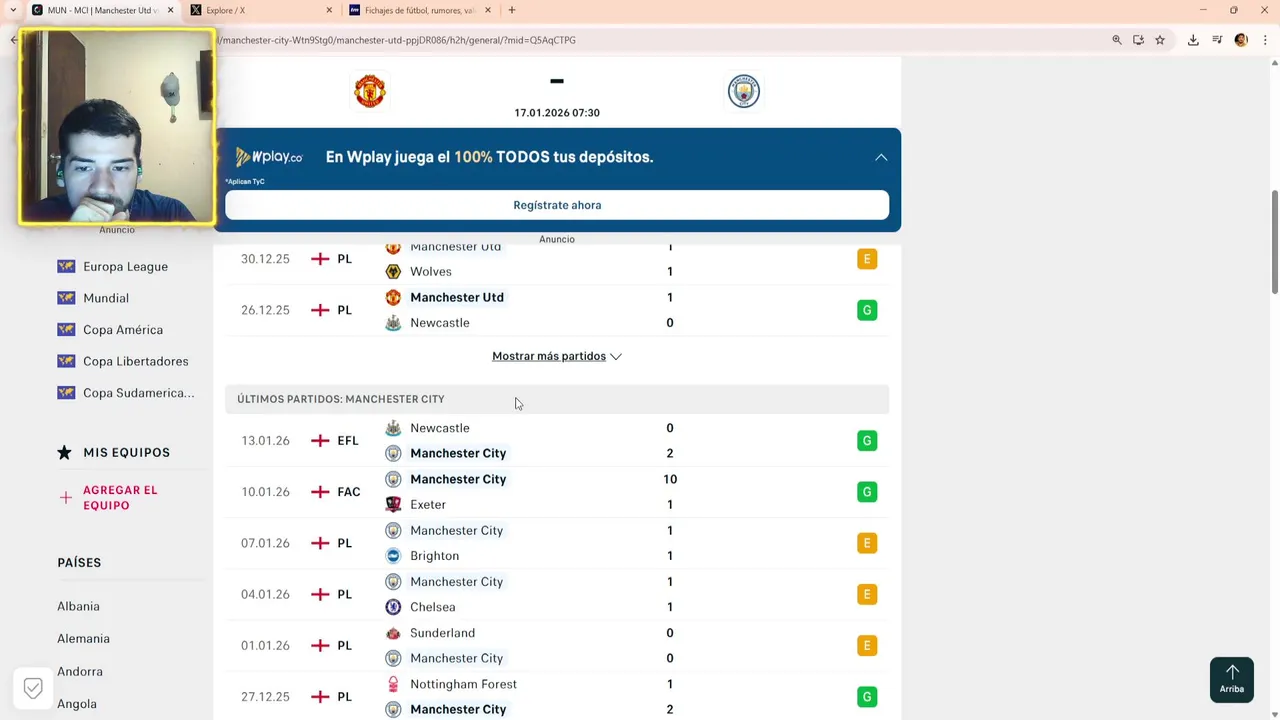This screenshot has height=720, width=1280.
Task: Open Copa Libertadores in the sidebar
Action: [x=135, y=361]
